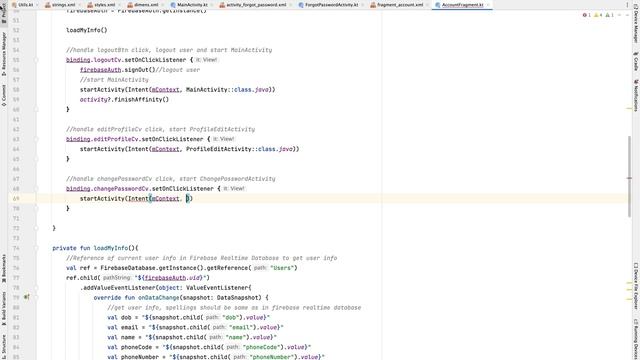Click the warning count indicator
Viewport: 640px width, 360px height.
[598, 15]
